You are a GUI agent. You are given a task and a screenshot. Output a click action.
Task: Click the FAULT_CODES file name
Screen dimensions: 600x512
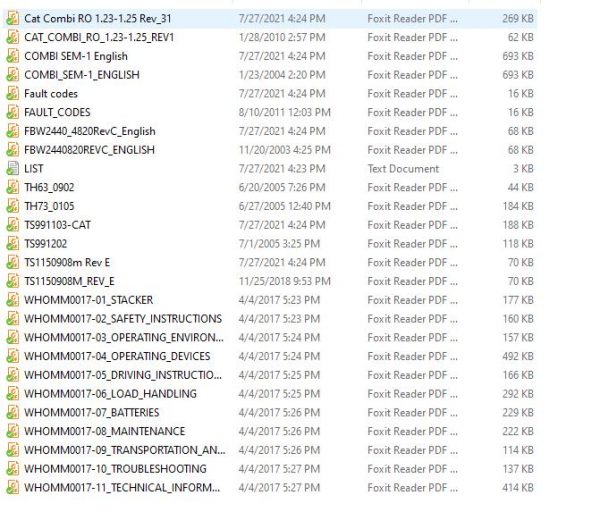pyautogui.click(x=57, y=112)
